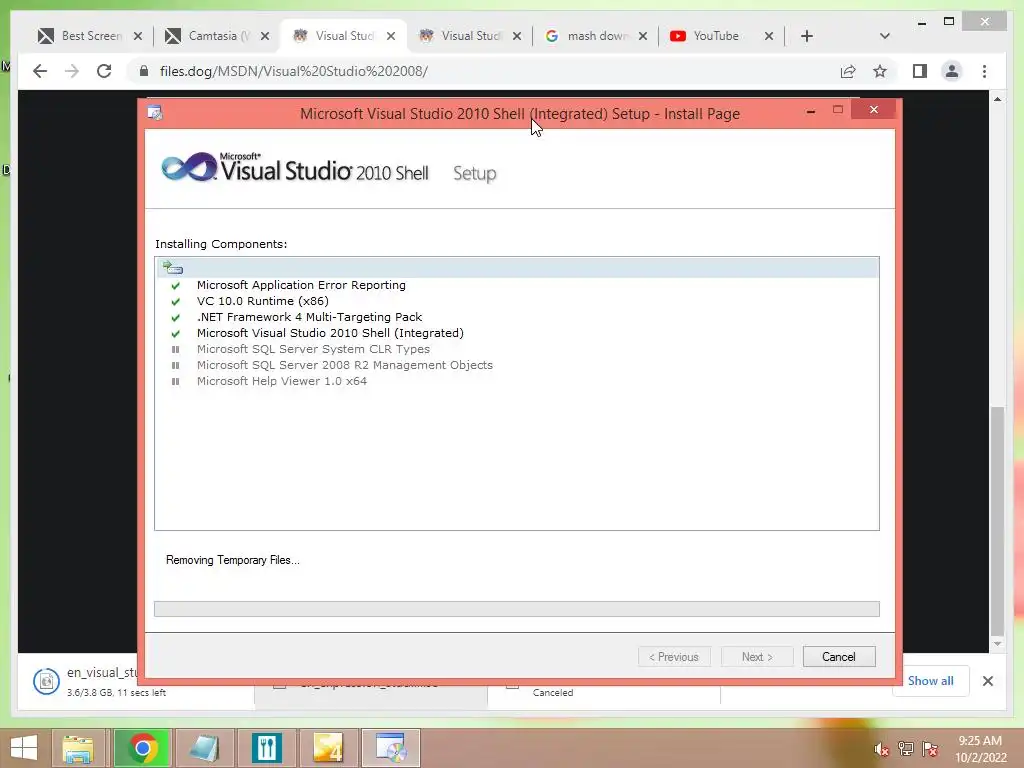This screenshot has height=768, width=1024.
Task: Click the setup window title bar icon
Action: tap(155, 113)
